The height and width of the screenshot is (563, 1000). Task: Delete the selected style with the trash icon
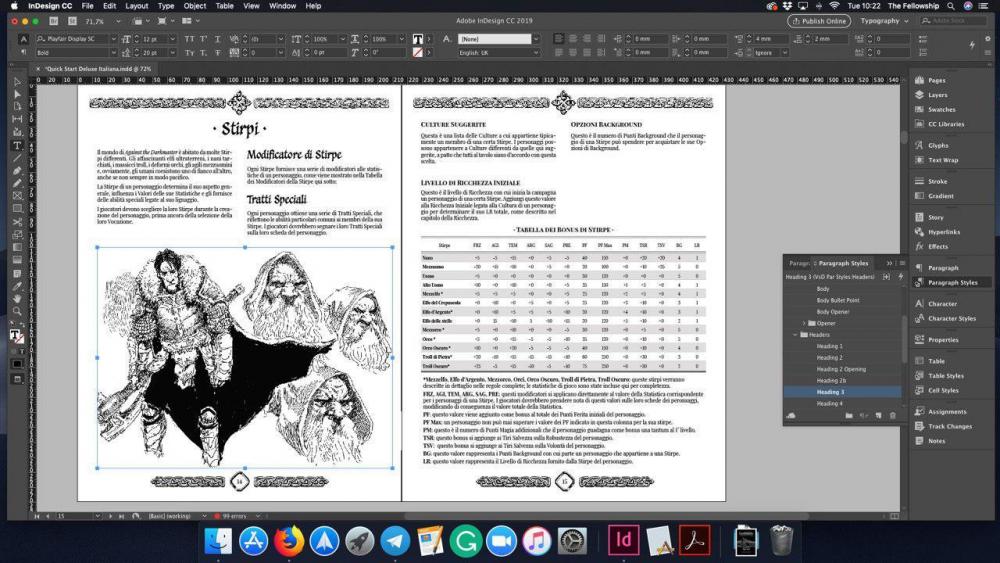893,415
